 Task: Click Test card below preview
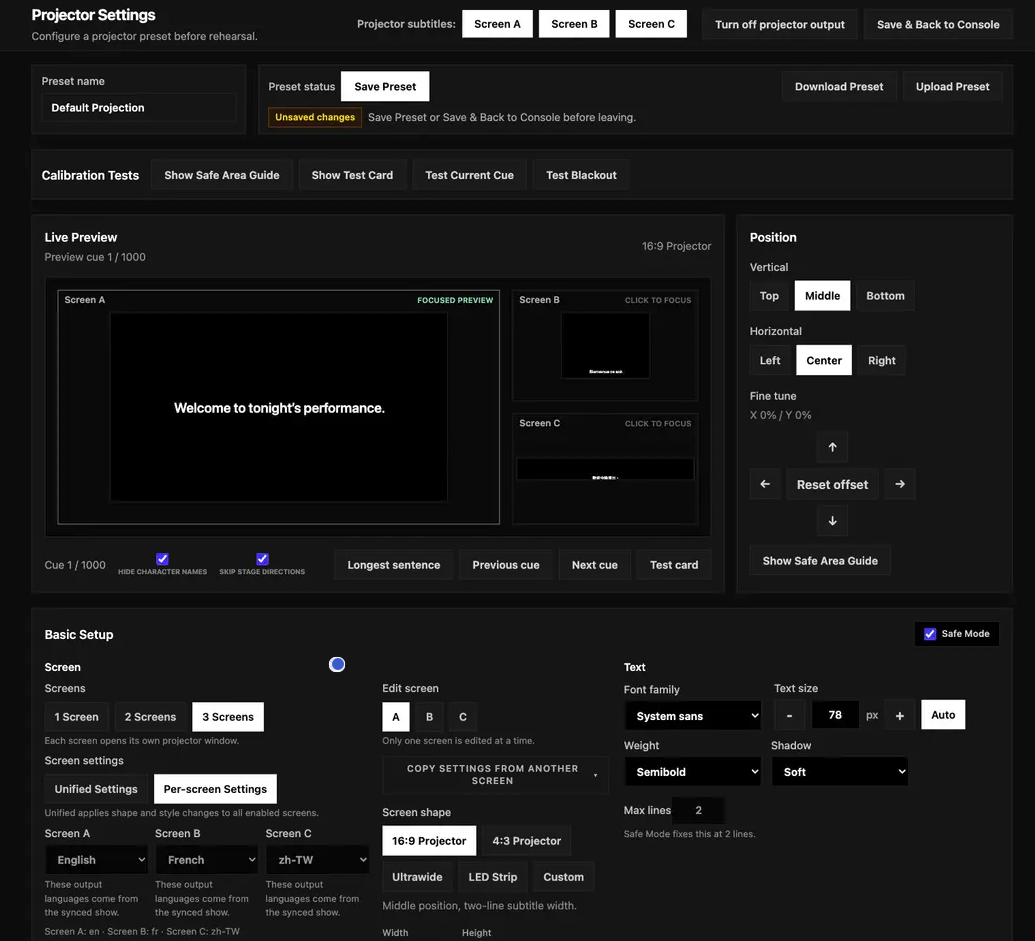pos(674,565)
